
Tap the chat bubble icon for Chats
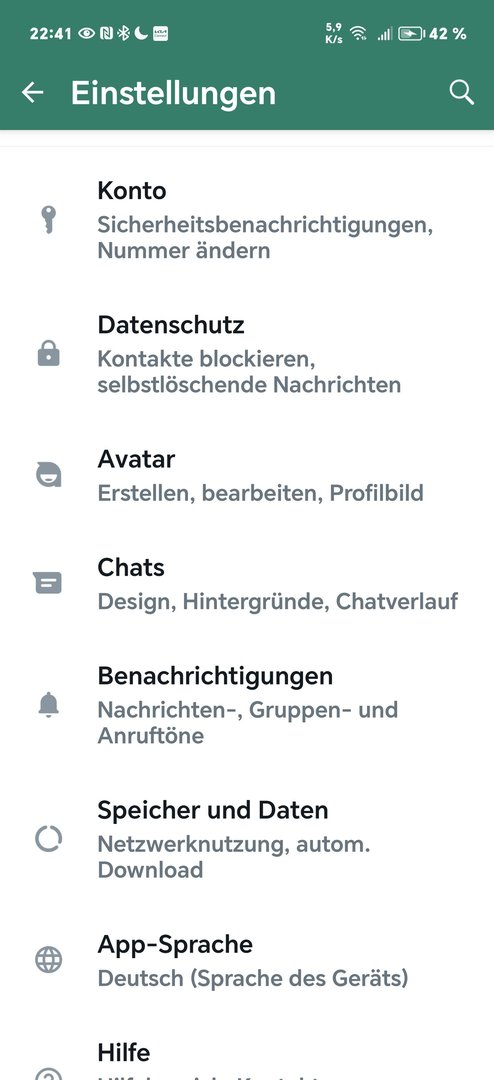tap(48, 583)
